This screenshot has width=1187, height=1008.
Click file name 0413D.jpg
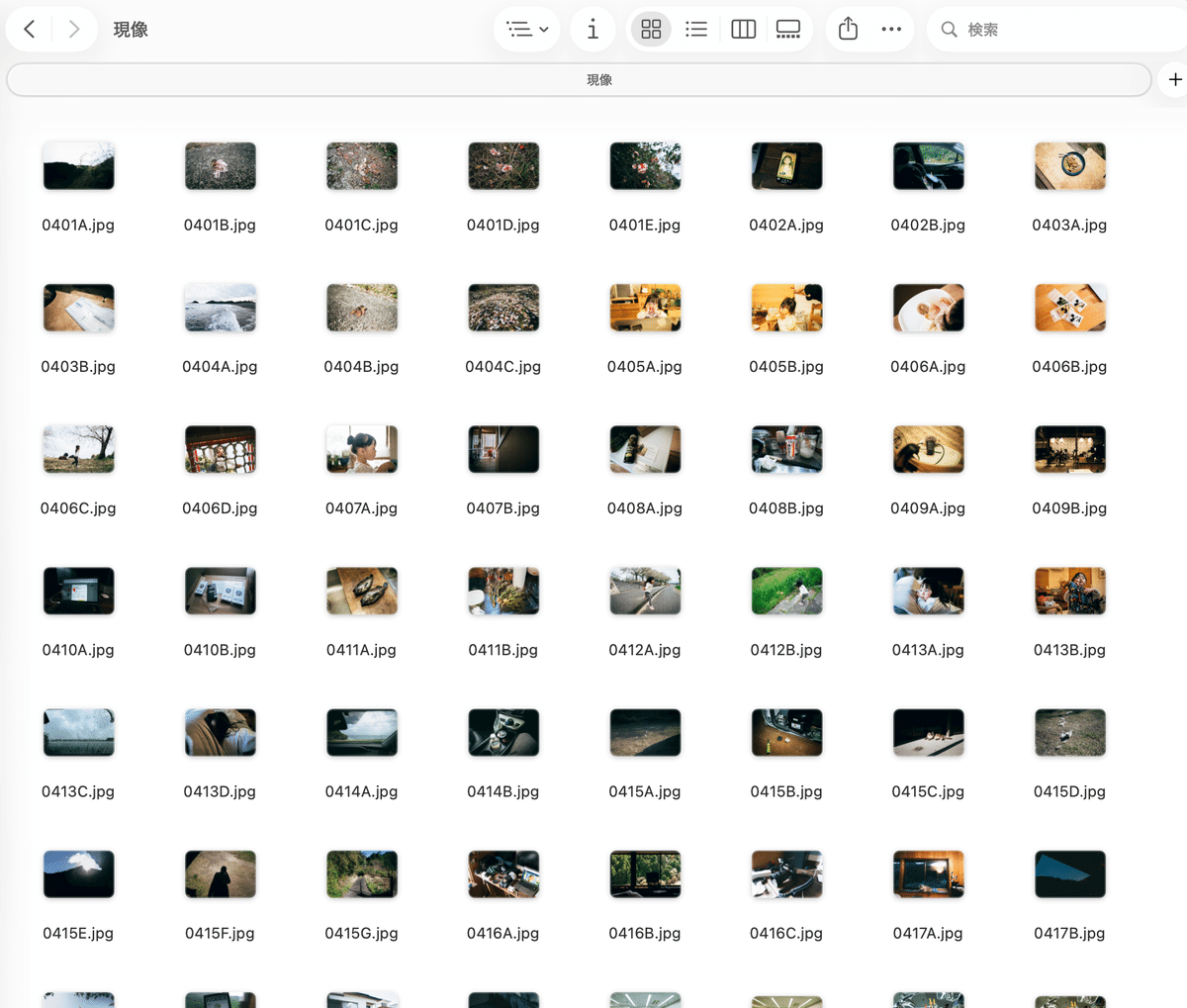(x=220, y=791)
